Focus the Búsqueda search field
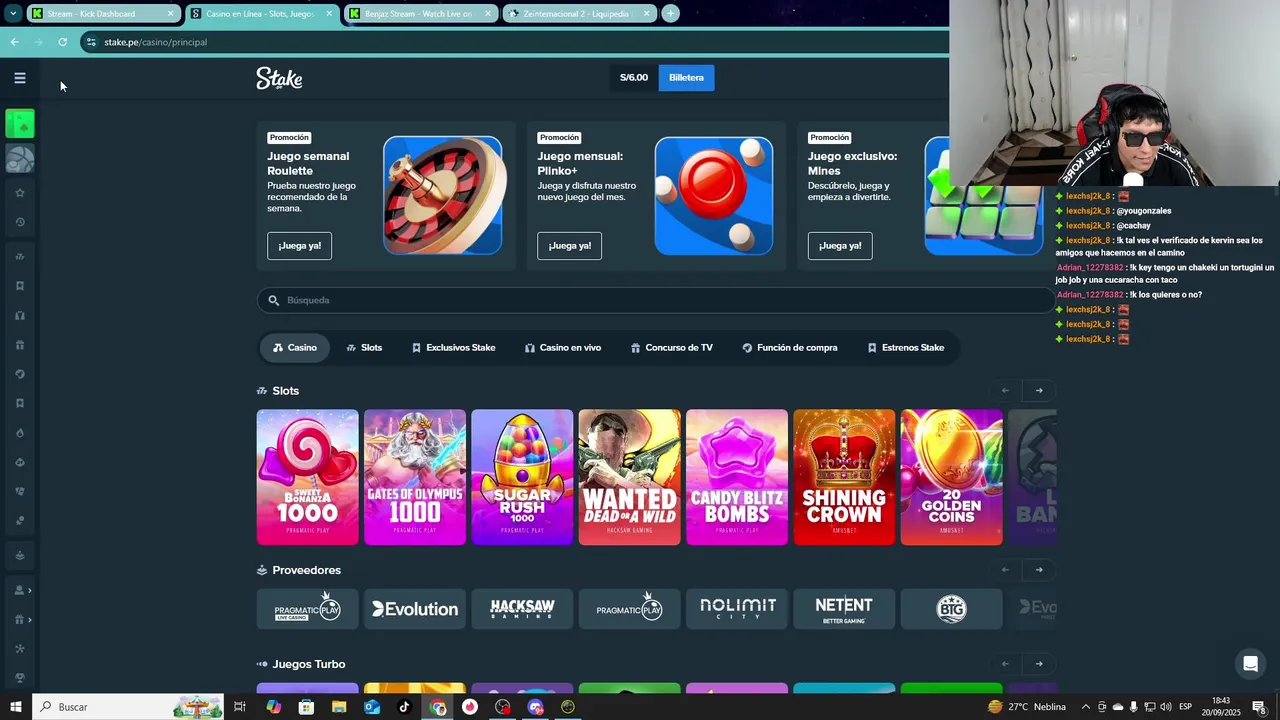The width and height of the screenshot is (1280, 720). [x=655, y=300]
